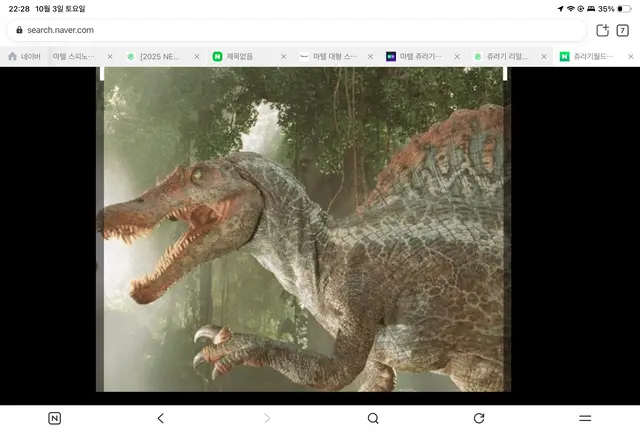
Task: Close the 마텔 대형 스 tab
Action: coord(370,56)
